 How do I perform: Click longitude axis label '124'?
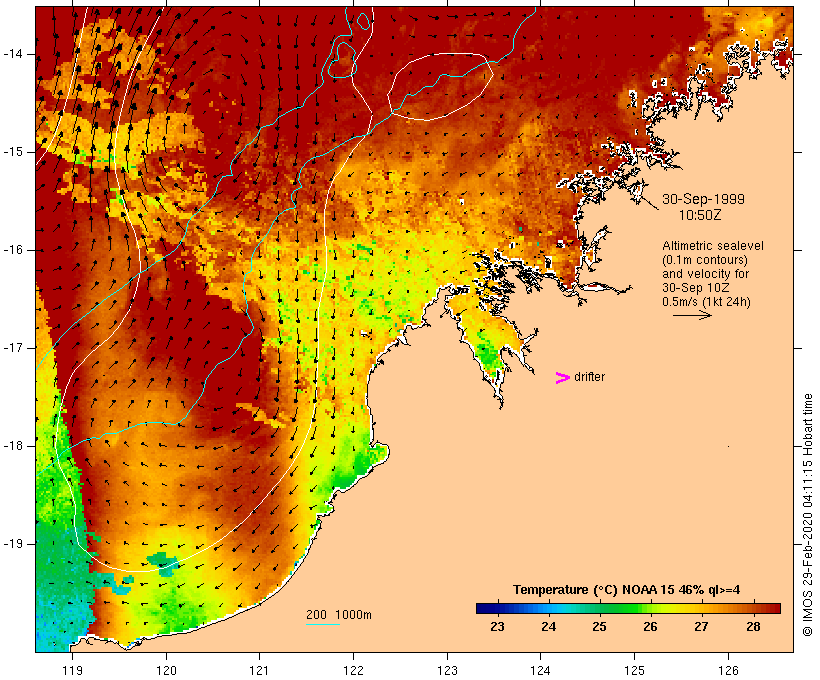540,670
